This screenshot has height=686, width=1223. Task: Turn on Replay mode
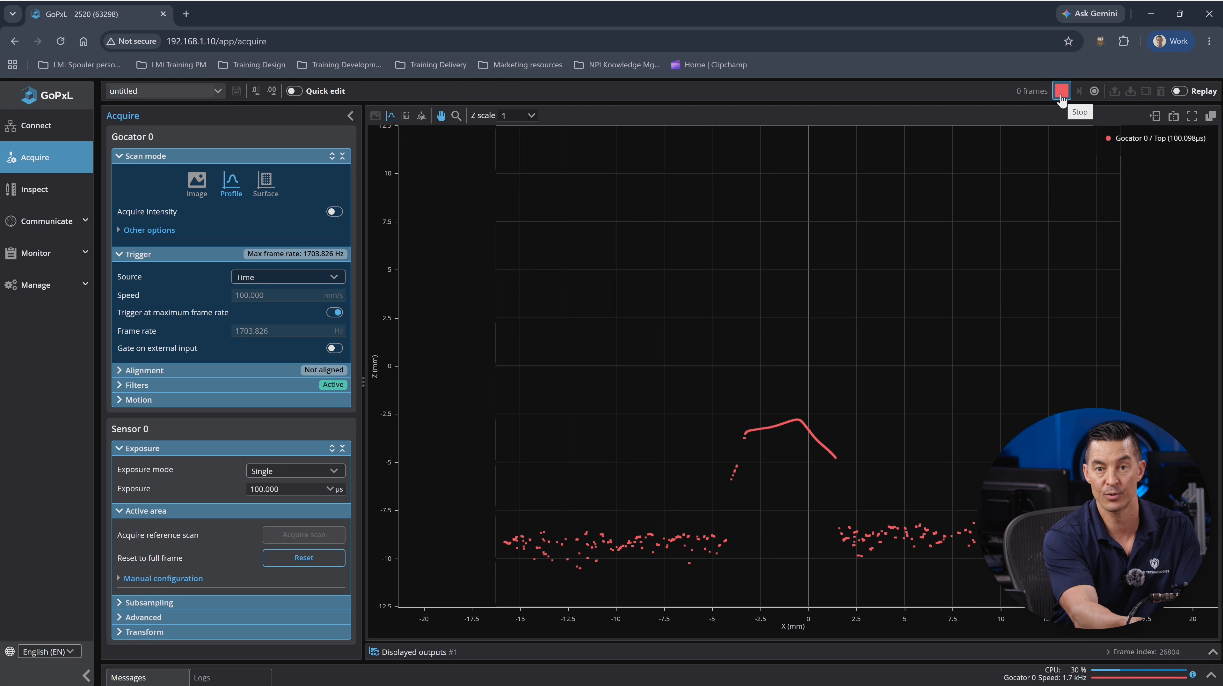1179,91
